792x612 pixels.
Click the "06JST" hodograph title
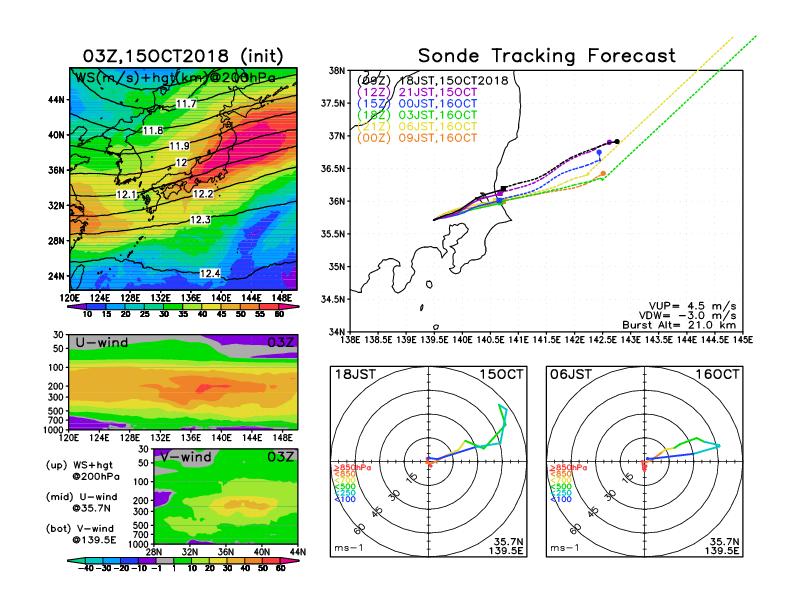click(x=571, y=374)
